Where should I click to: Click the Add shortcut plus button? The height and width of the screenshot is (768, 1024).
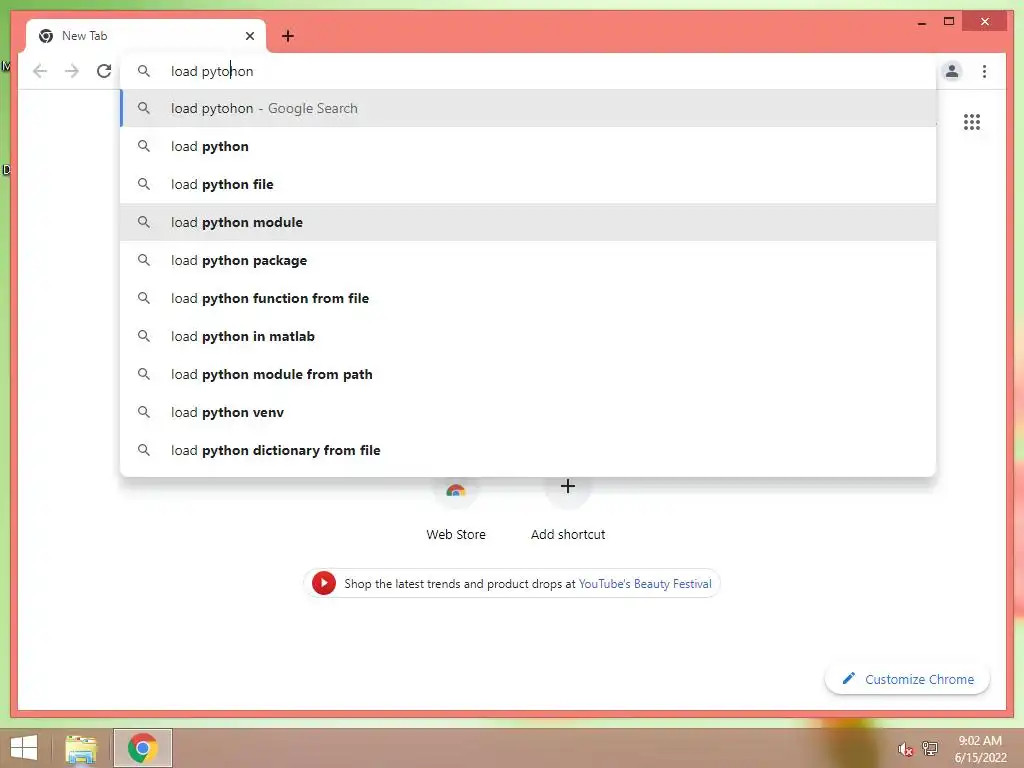point(568,487)
